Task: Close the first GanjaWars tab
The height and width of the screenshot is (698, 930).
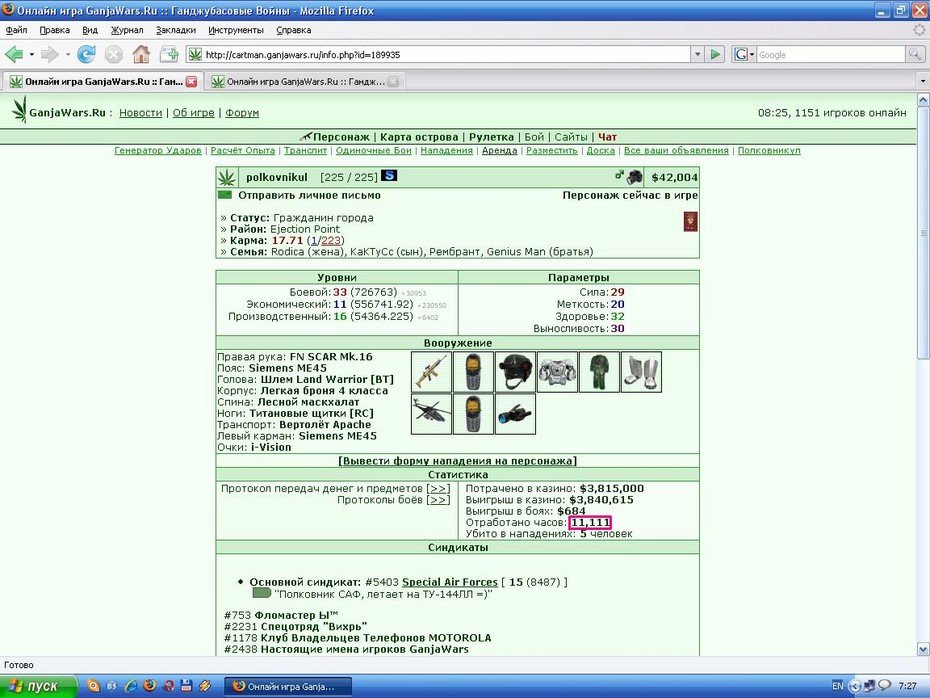Action: point(191,81)
